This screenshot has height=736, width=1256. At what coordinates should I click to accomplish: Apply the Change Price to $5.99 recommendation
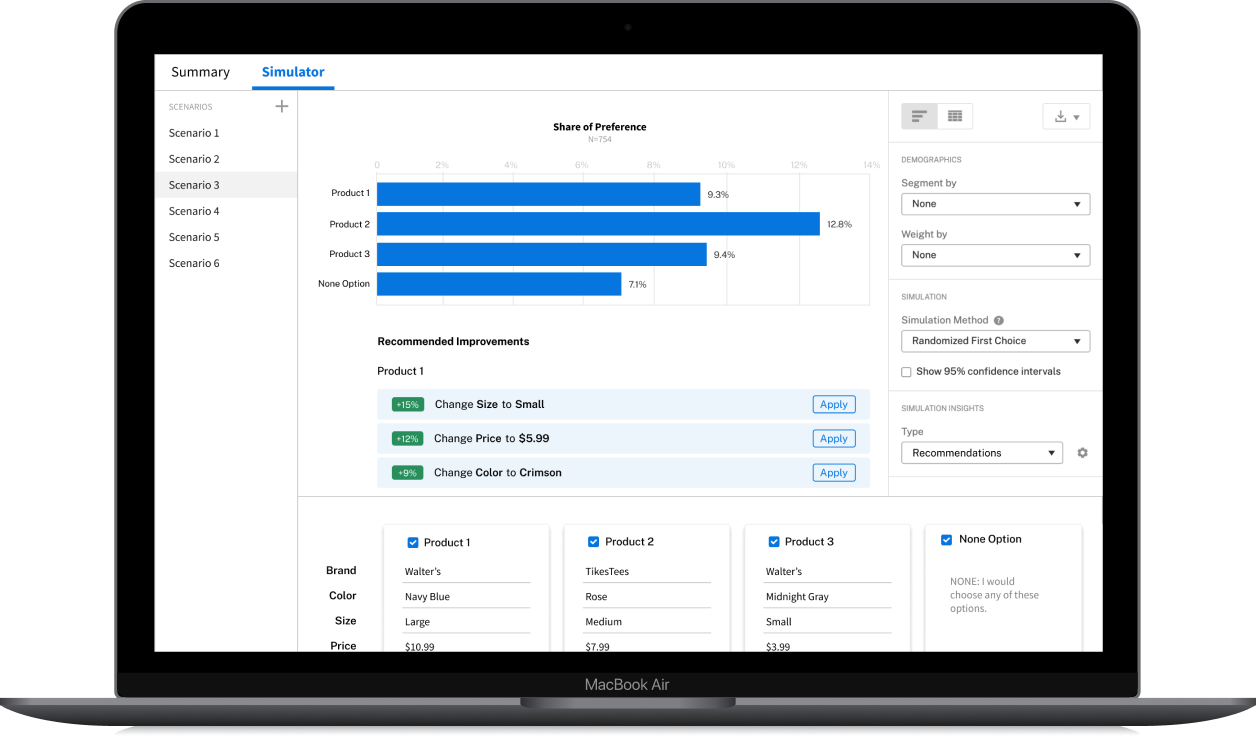[x=834, y=439]
